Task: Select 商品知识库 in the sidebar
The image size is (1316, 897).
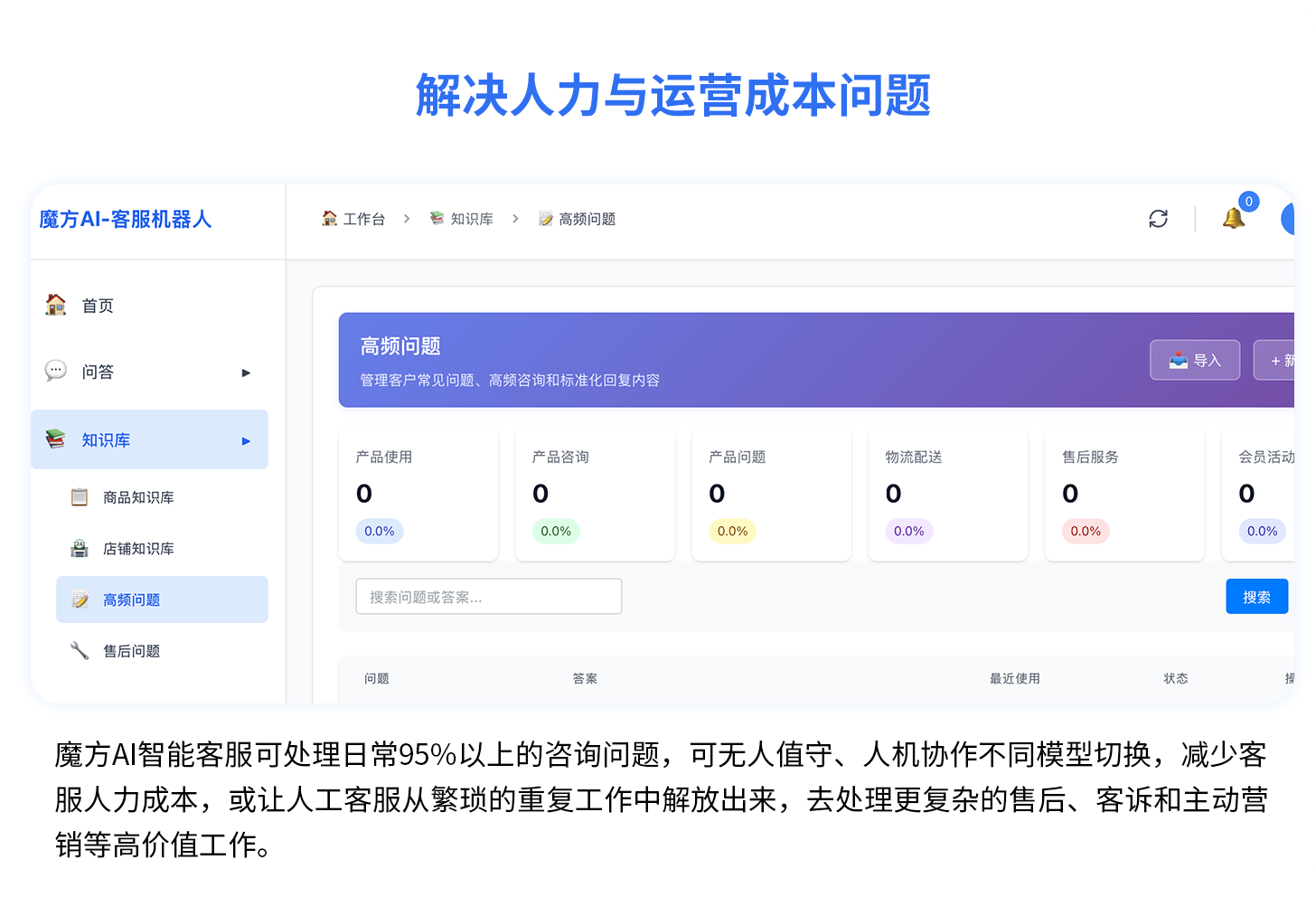Action: 138,497
